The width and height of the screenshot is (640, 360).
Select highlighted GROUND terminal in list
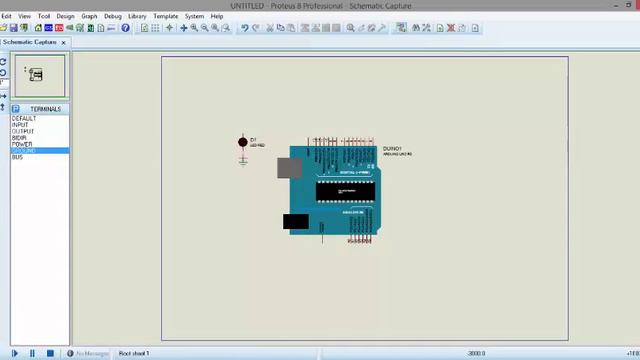[x=40, y=151]
